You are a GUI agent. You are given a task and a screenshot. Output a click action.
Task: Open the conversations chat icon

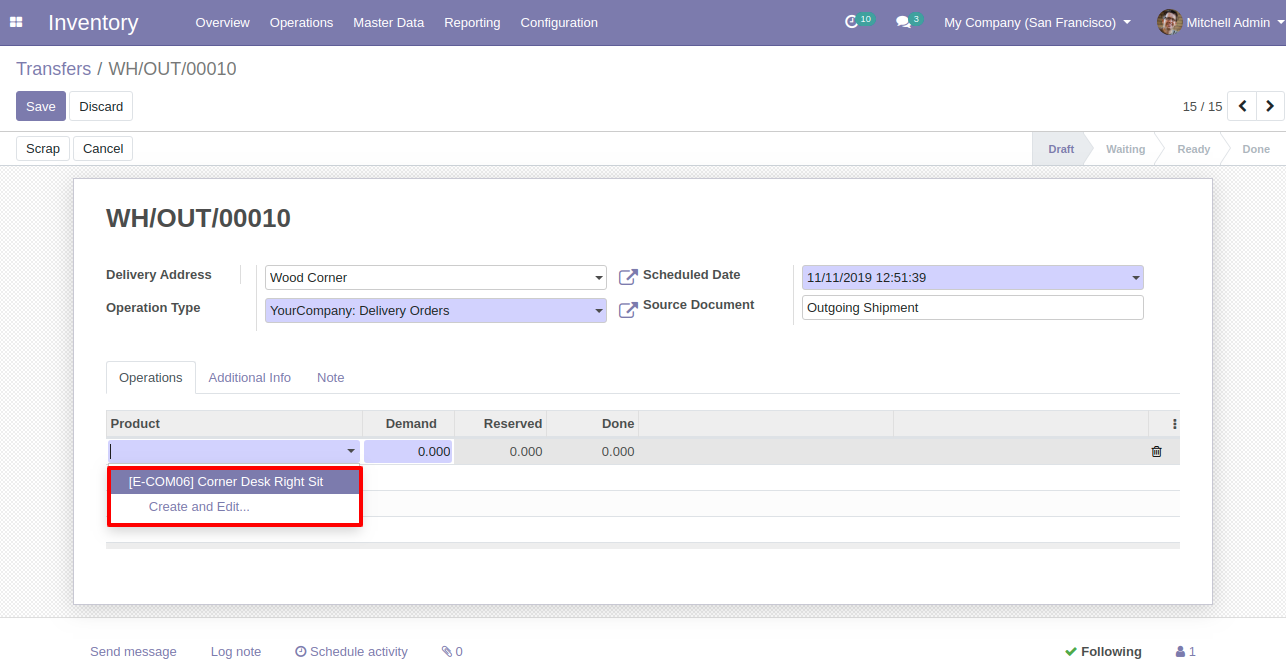(903, 22)
